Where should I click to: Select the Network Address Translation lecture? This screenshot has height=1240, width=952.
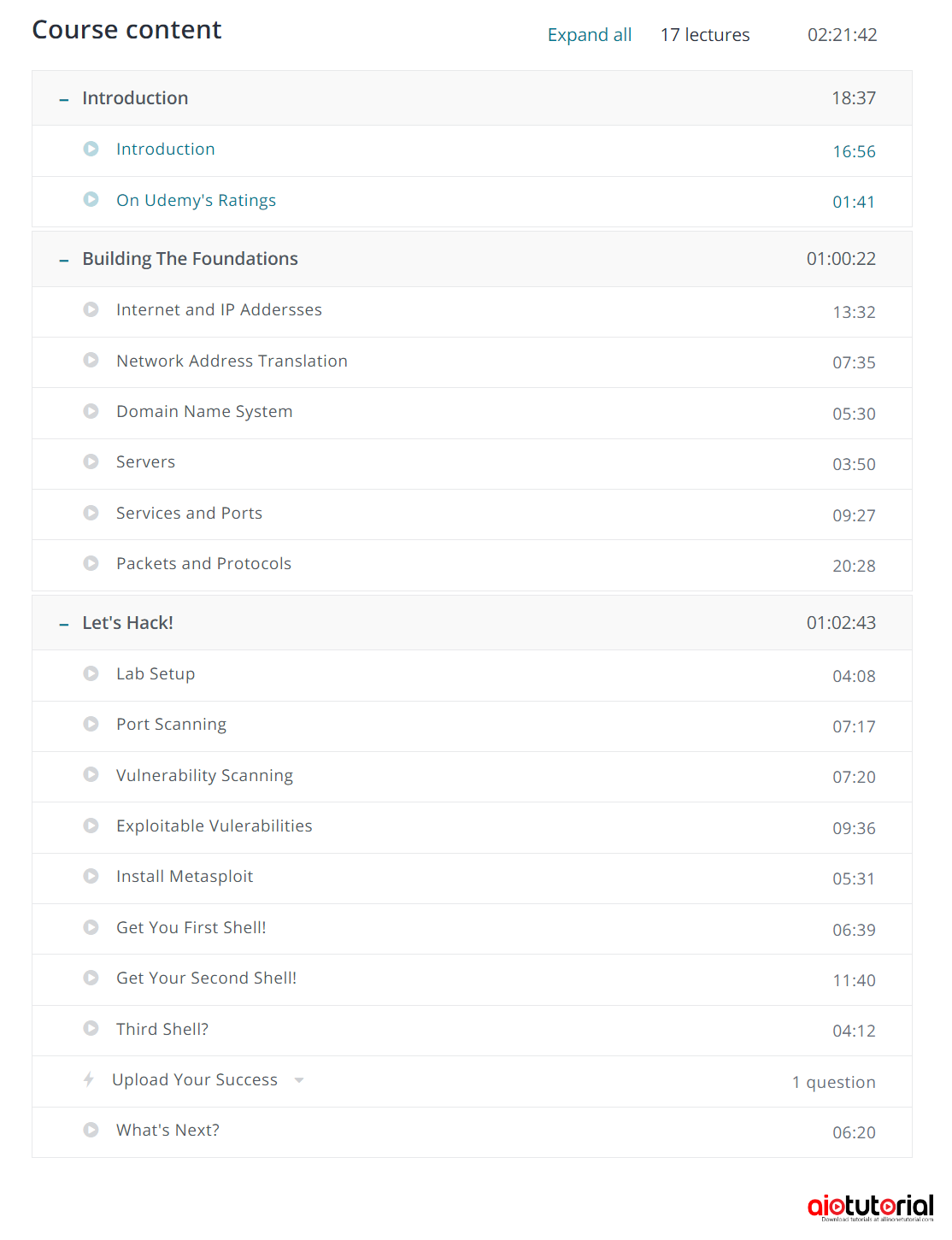click(x=232, y=361)
